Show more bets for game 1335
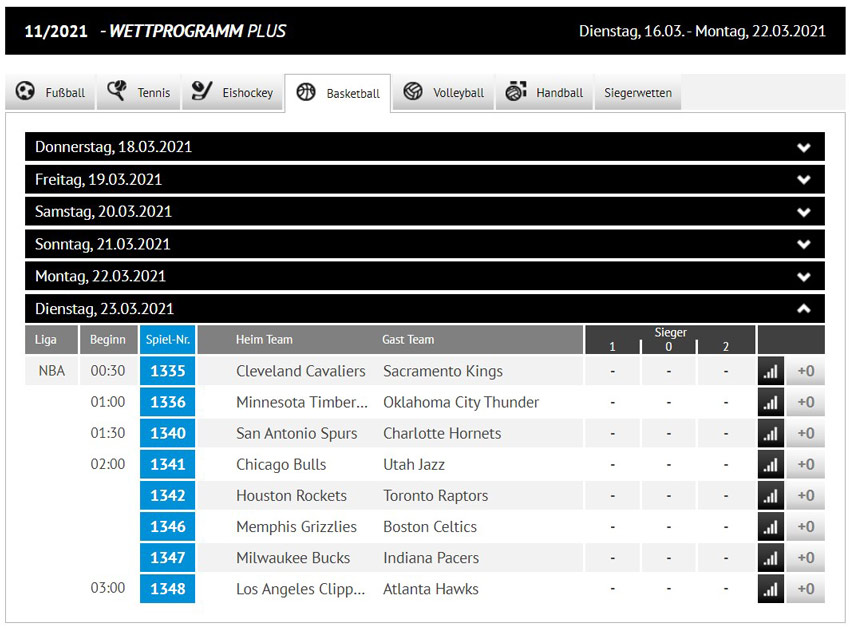The width and height of the screenshot is (850, 629). (806, 371)
